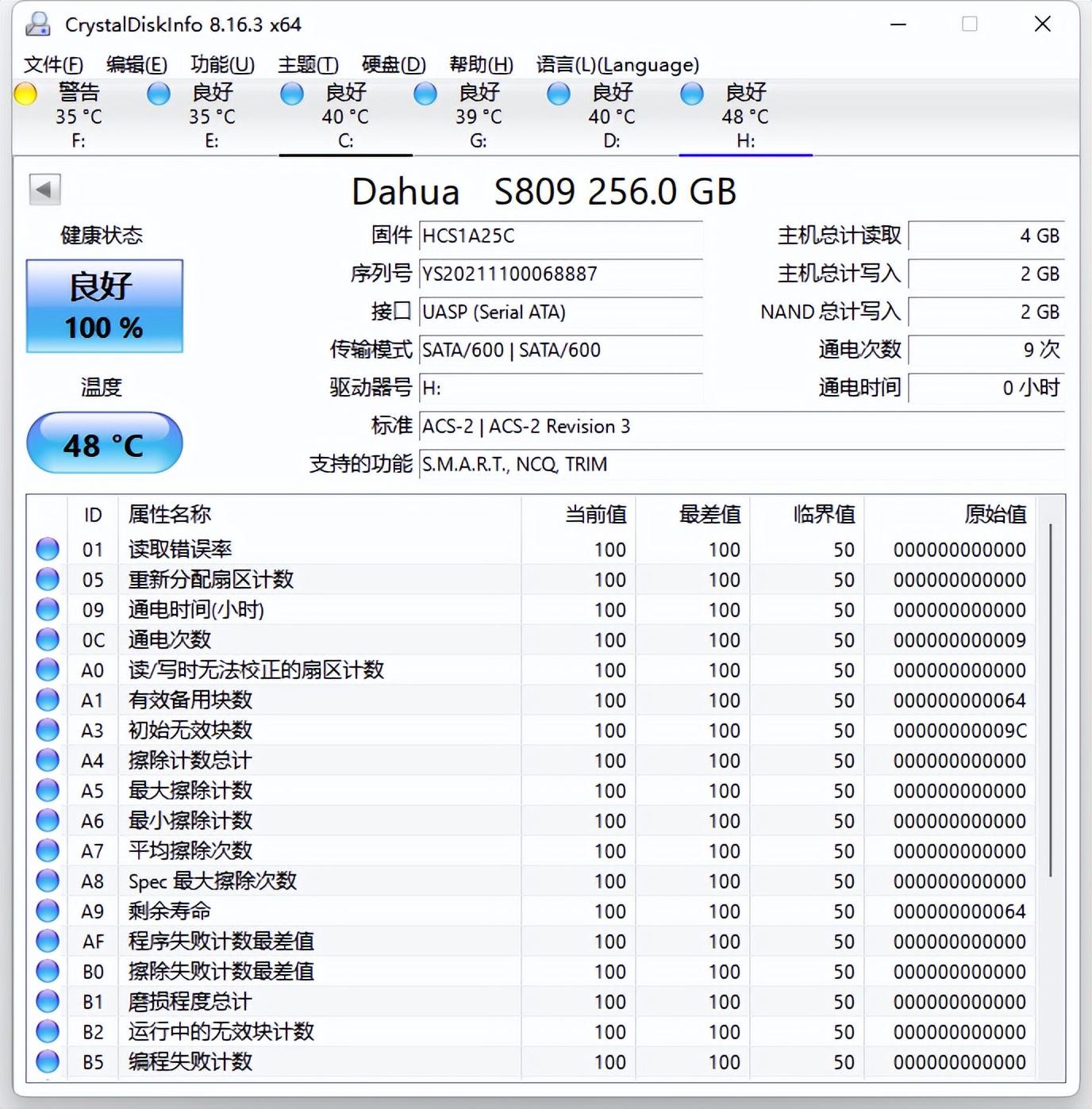The image size is (1092, 1109).
Task: Click the good status icon for drive C:
Action: [291, 93]
